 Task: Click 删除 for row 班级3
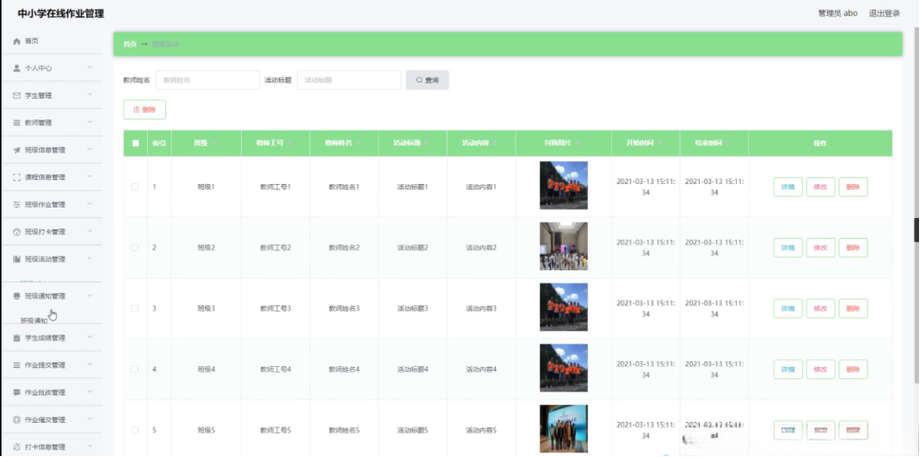[x=853, y=309]
